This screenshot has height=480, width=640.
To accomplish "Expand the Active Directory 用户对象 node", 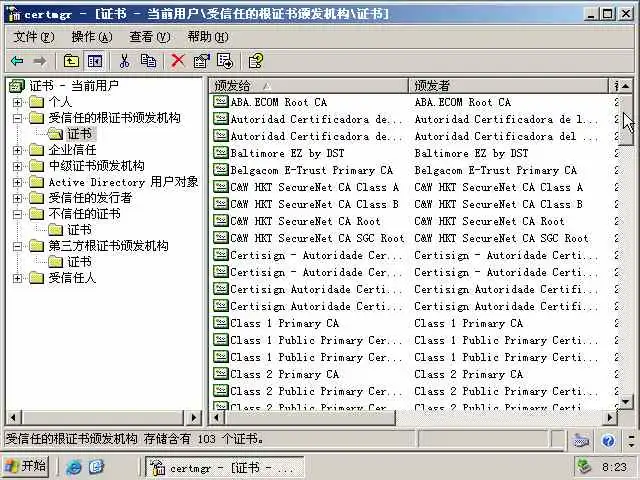I will pos(17,182).
